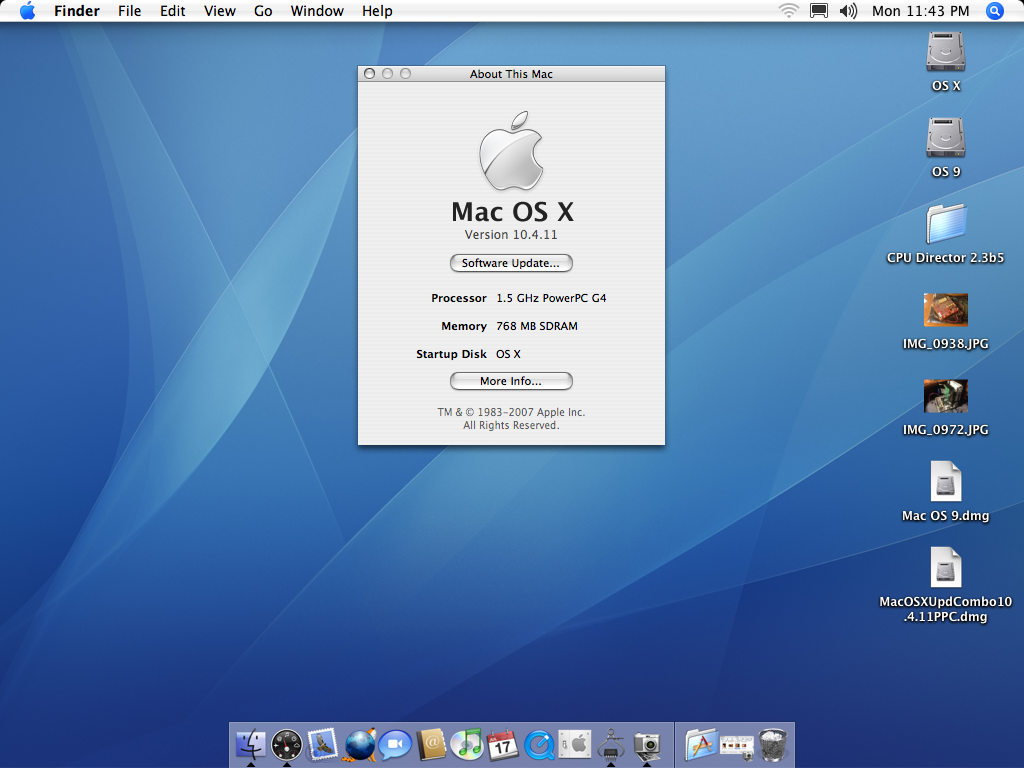Open Dashboard in the dock
Screen dimensions: 1024x768
point(287,745)
